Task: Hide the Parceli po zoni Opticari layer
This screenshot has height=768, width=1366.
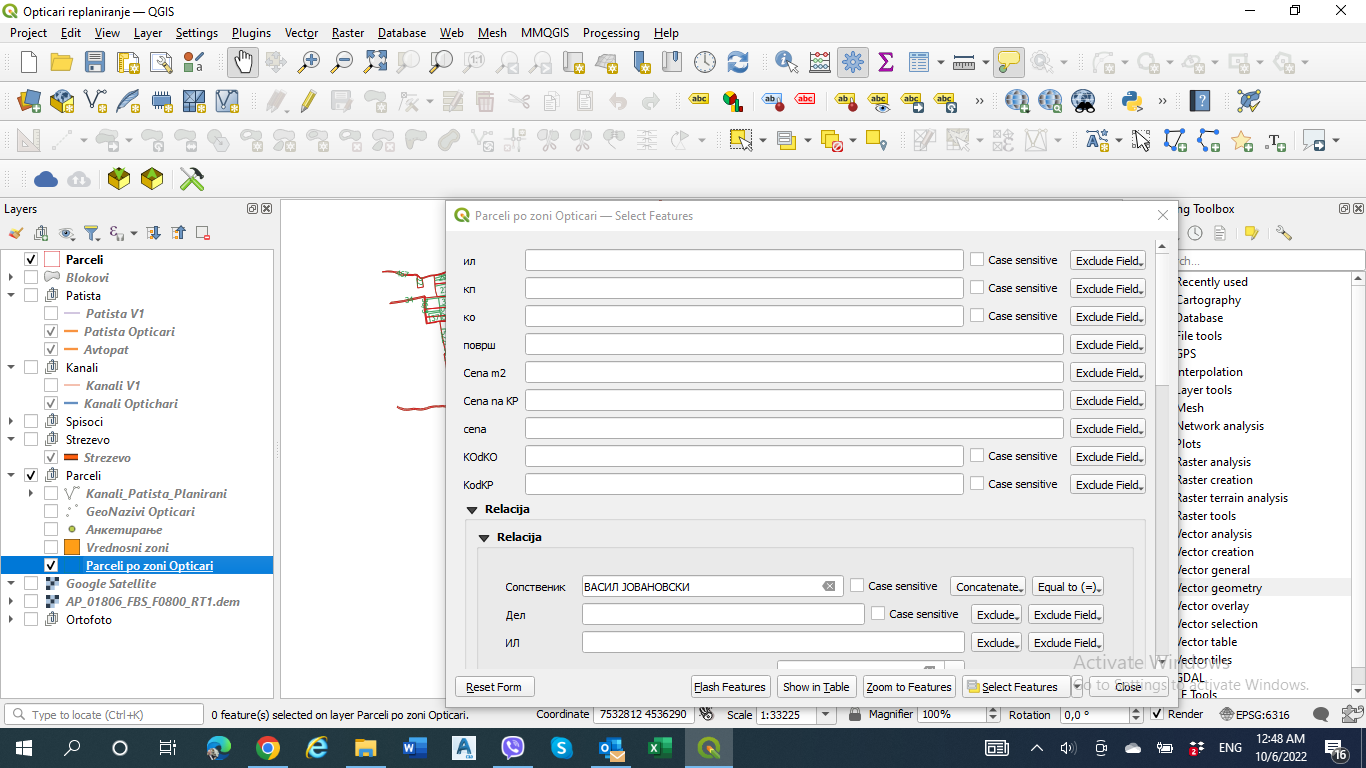Action: (49, 565)
